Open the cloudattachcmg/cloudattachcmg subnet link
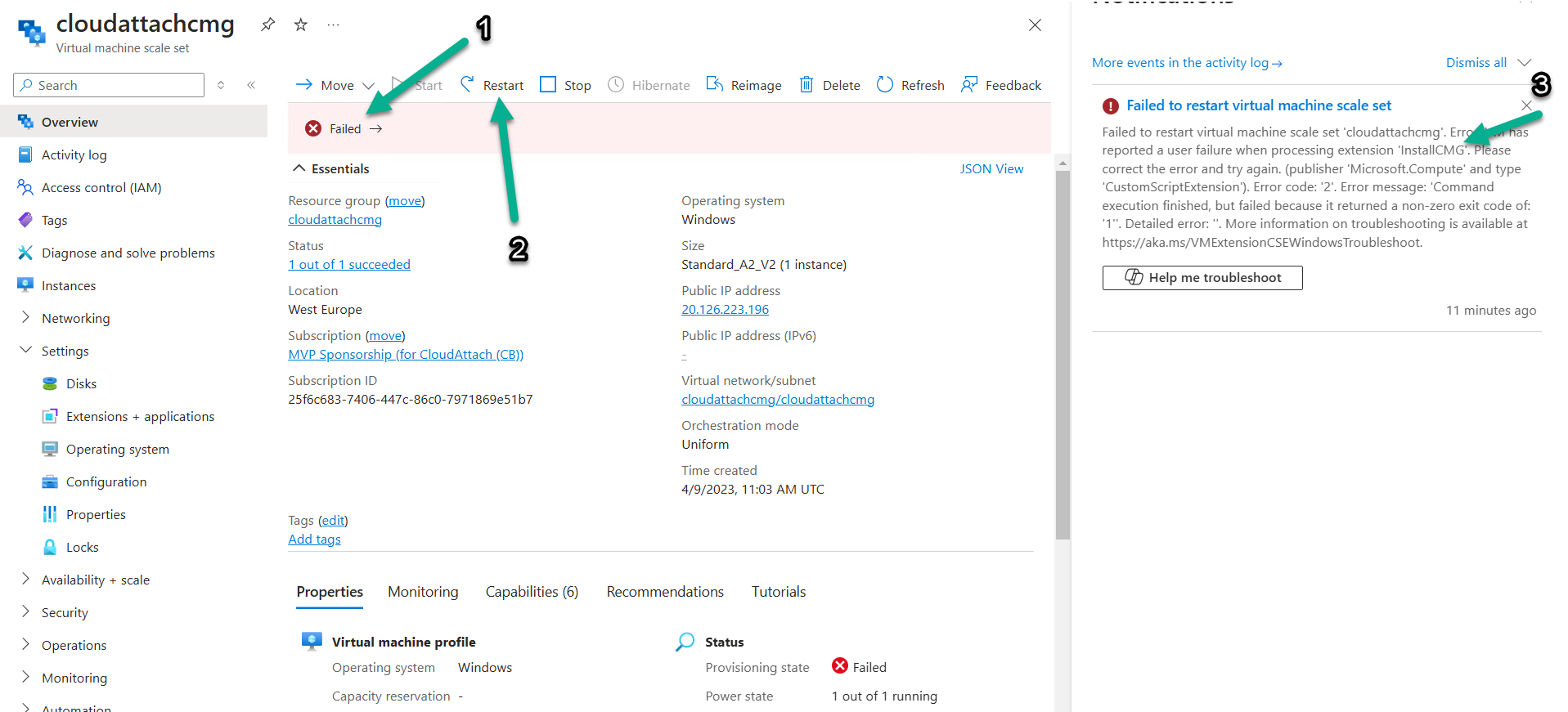1568x712 pixels. tap(778, 399)
